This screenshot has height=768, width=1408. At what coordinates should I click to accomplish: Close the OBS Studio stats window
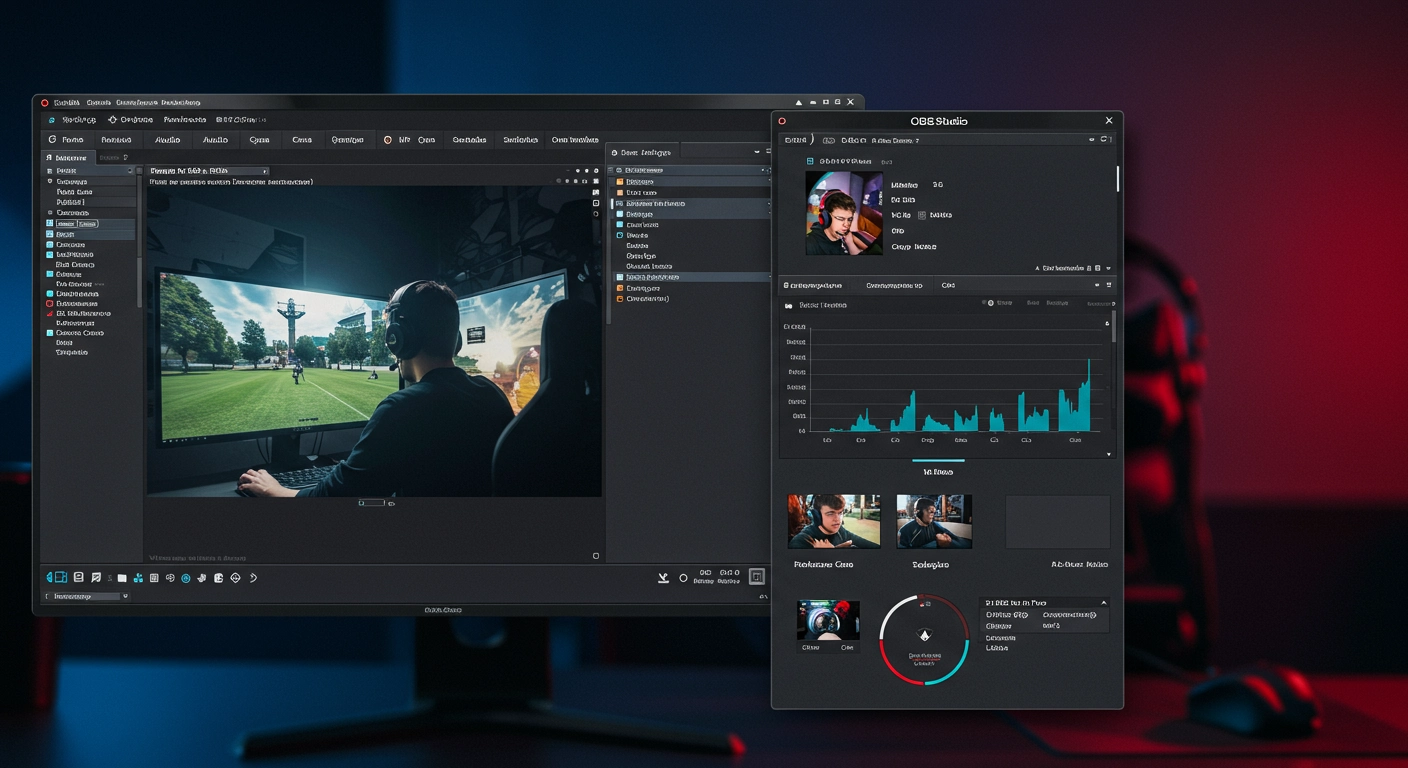coord(1108,121)
